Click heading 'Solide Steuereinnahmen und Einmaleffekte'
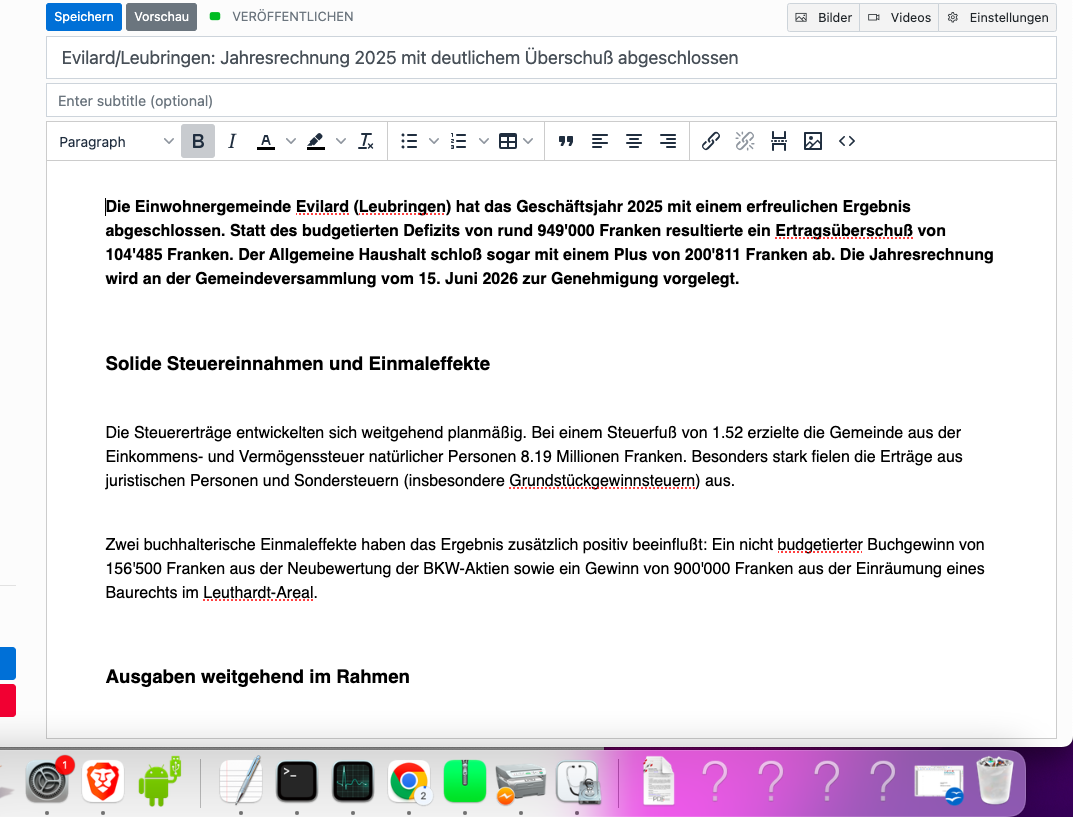Viewport: 1073px width, 817px height. click(x=298, y=363)
